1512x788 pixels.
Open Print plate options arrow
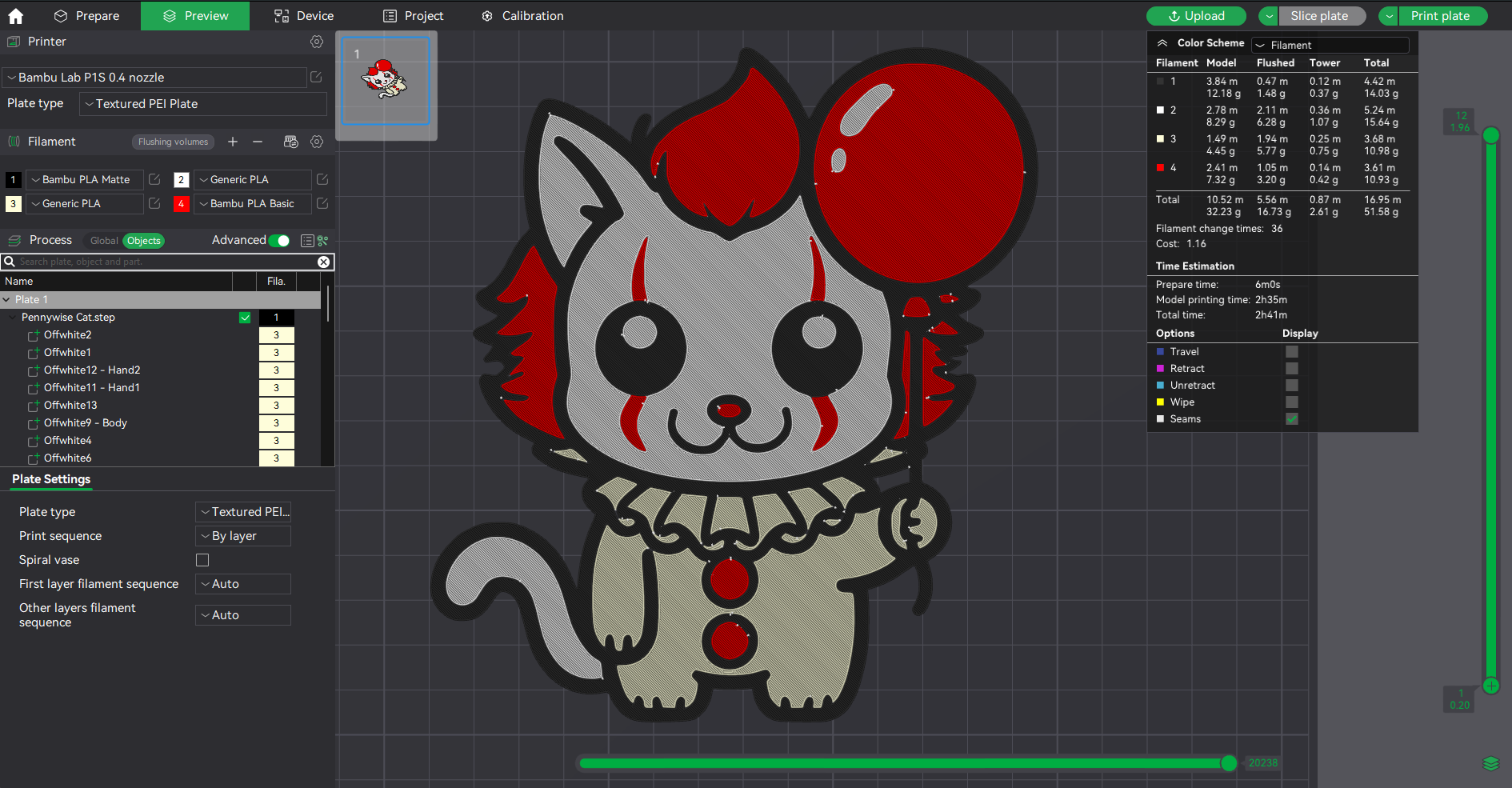[1390, 16]
